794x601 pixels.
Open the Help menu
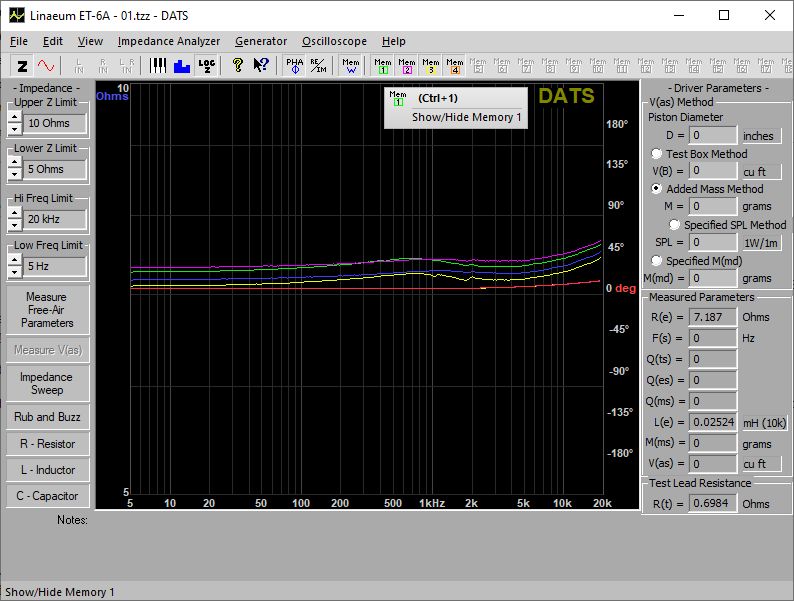pos(393,41)
